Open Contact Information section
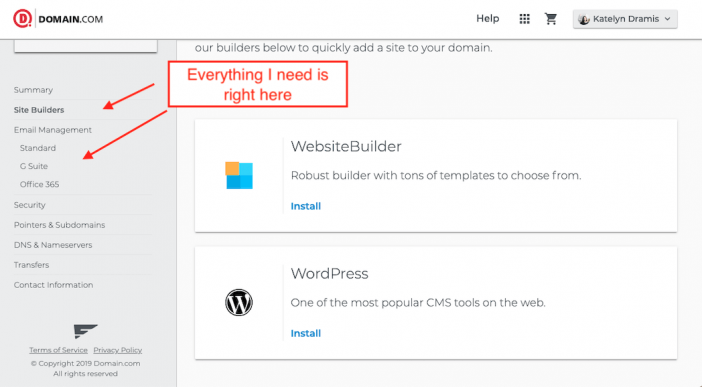 click(53, 285)
